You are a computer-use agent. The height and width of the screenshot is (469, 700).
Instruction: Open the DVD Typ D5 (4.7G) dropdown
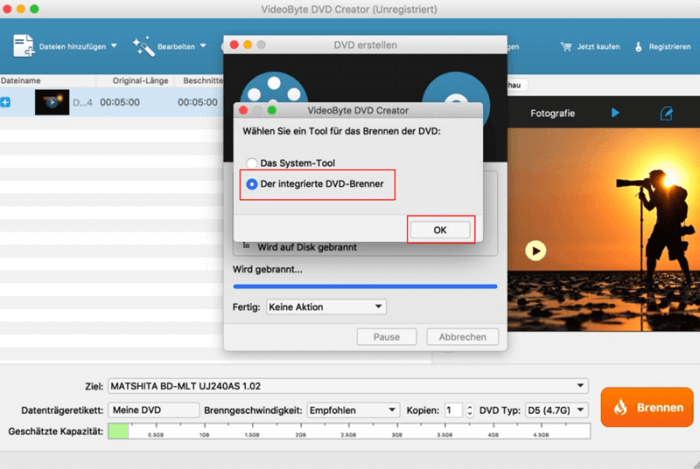click(x=556, y=410)
